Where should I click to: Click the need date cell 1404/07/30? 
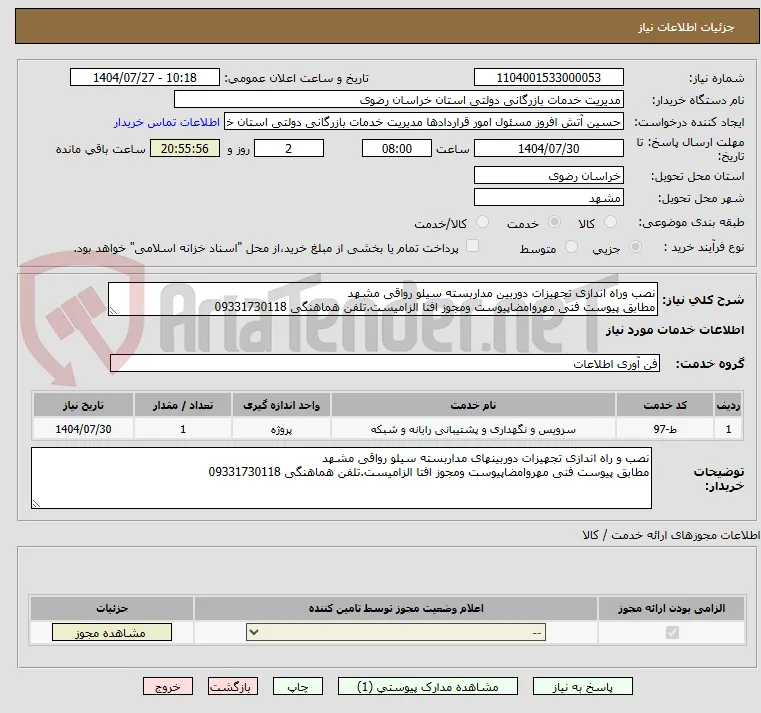pos(83,429)
